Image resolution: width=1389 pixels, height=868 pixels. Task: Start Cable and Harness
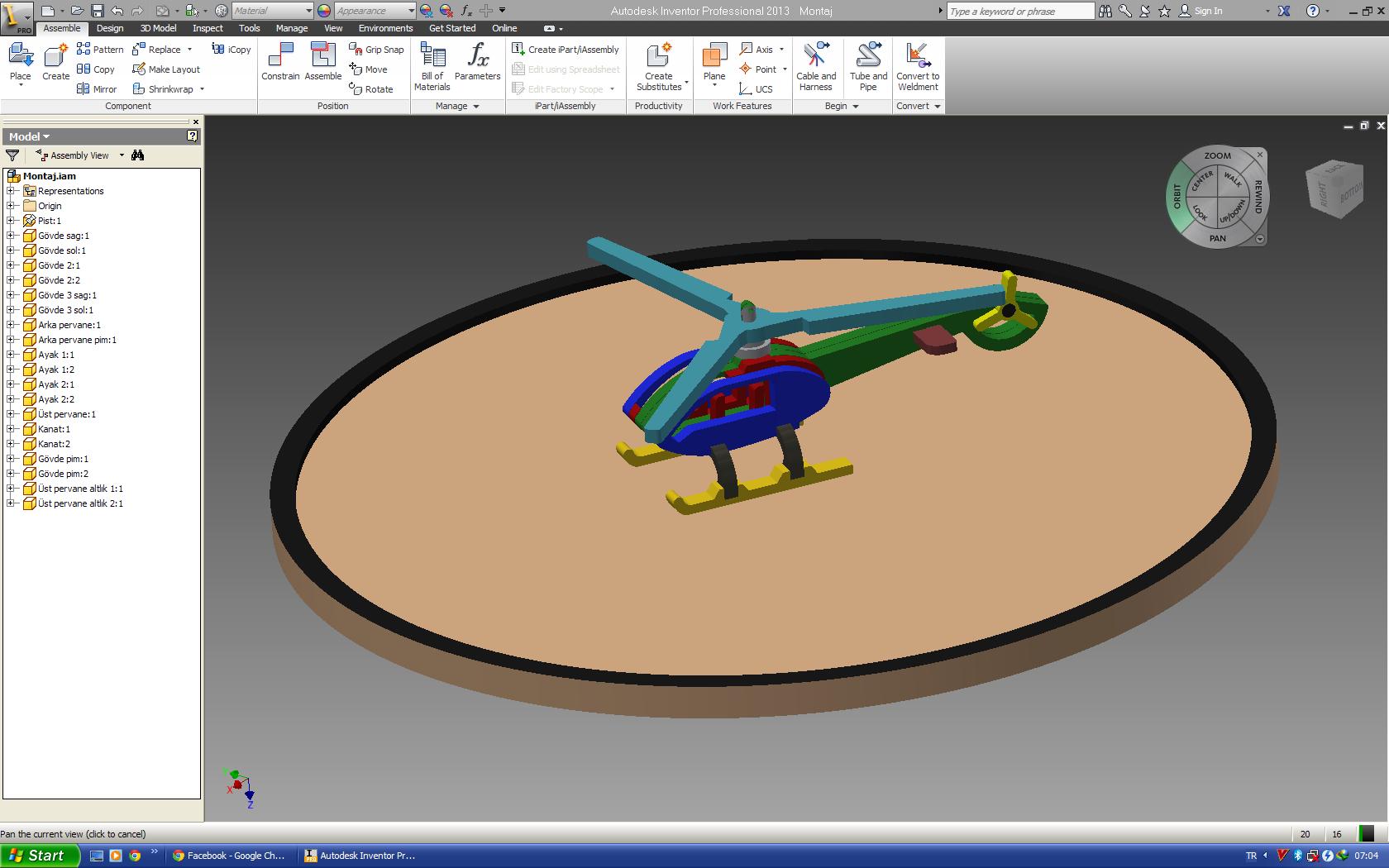pyautogui.click(x=816, y=66)
